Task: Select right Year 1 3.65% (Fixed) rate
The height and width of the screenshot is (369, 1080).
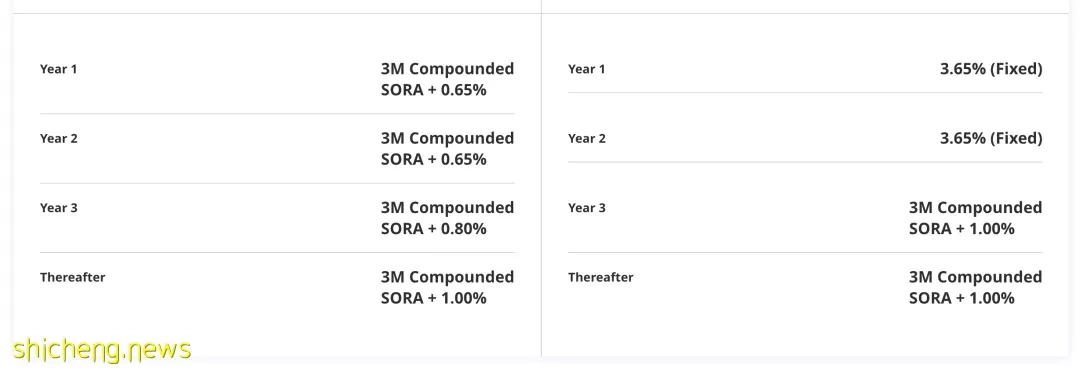Action: pyautogui.click(x=991, y=69)
